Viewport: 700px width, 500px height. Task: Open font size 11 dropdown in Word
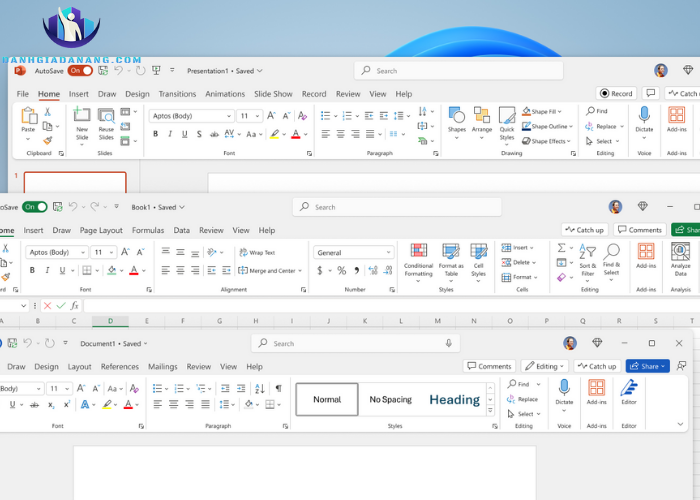tap(67, 388)
